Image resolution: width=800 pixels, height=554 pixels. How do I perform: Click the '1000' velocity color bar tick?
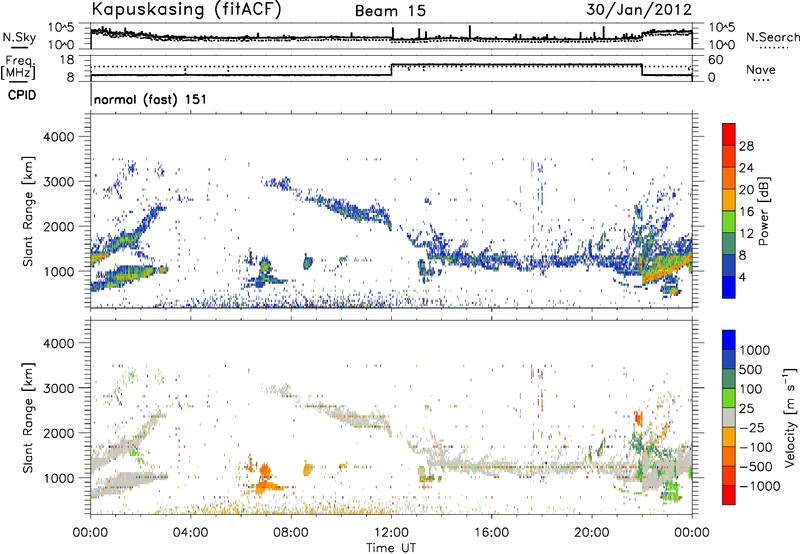tap(754, 350)
